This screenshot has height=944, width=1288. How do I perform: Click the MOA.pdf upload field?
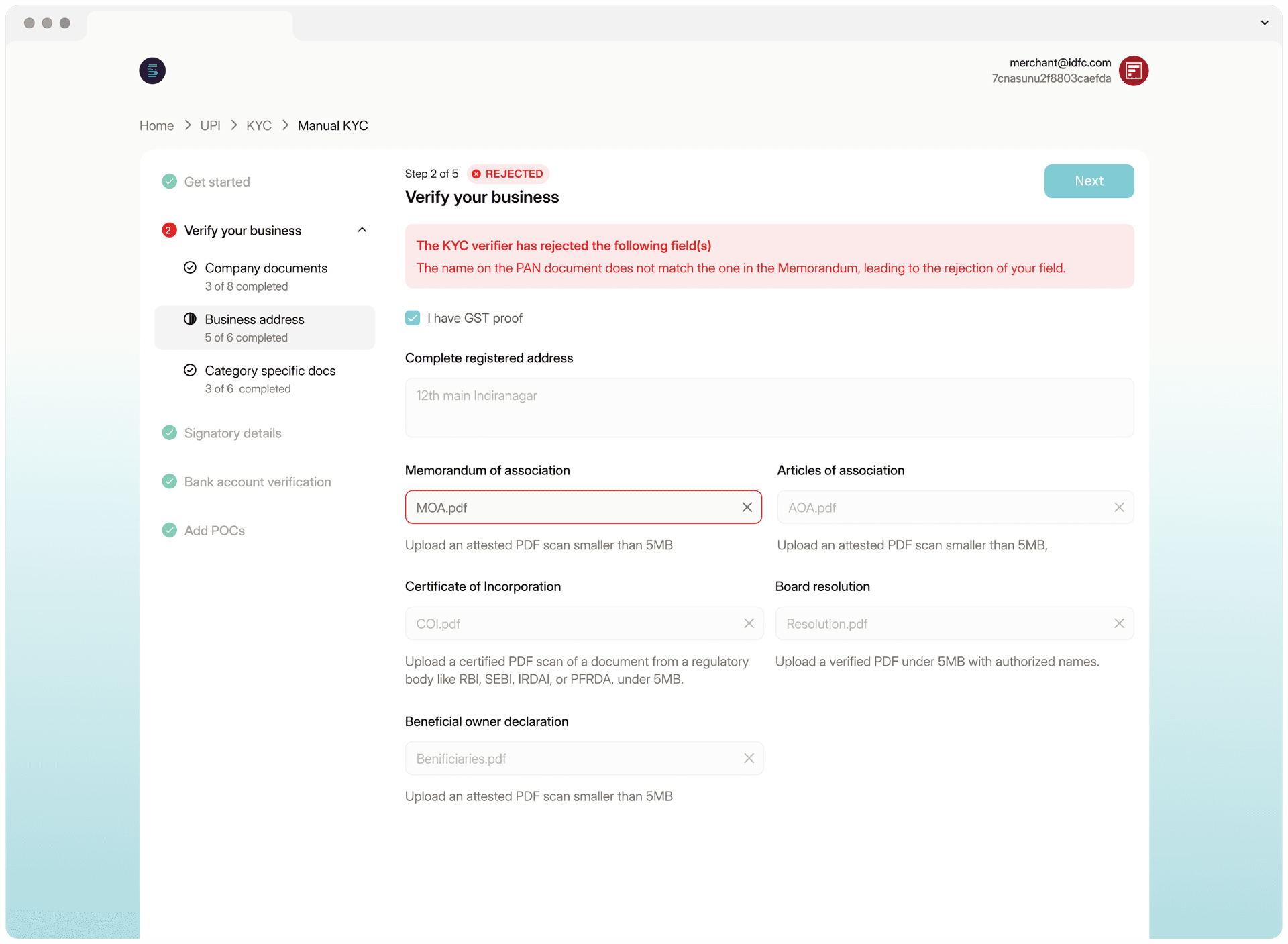click(x=583, y=507)
